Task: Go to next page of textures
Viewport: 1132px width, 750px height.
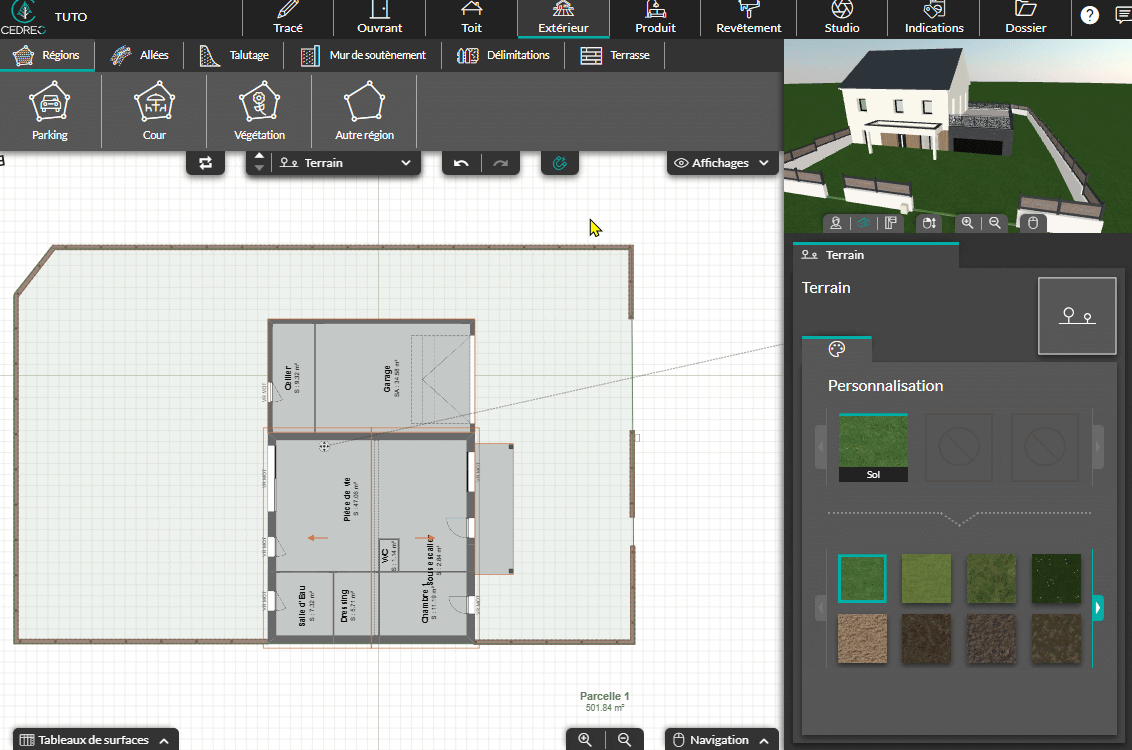Action: [1098, 608]
